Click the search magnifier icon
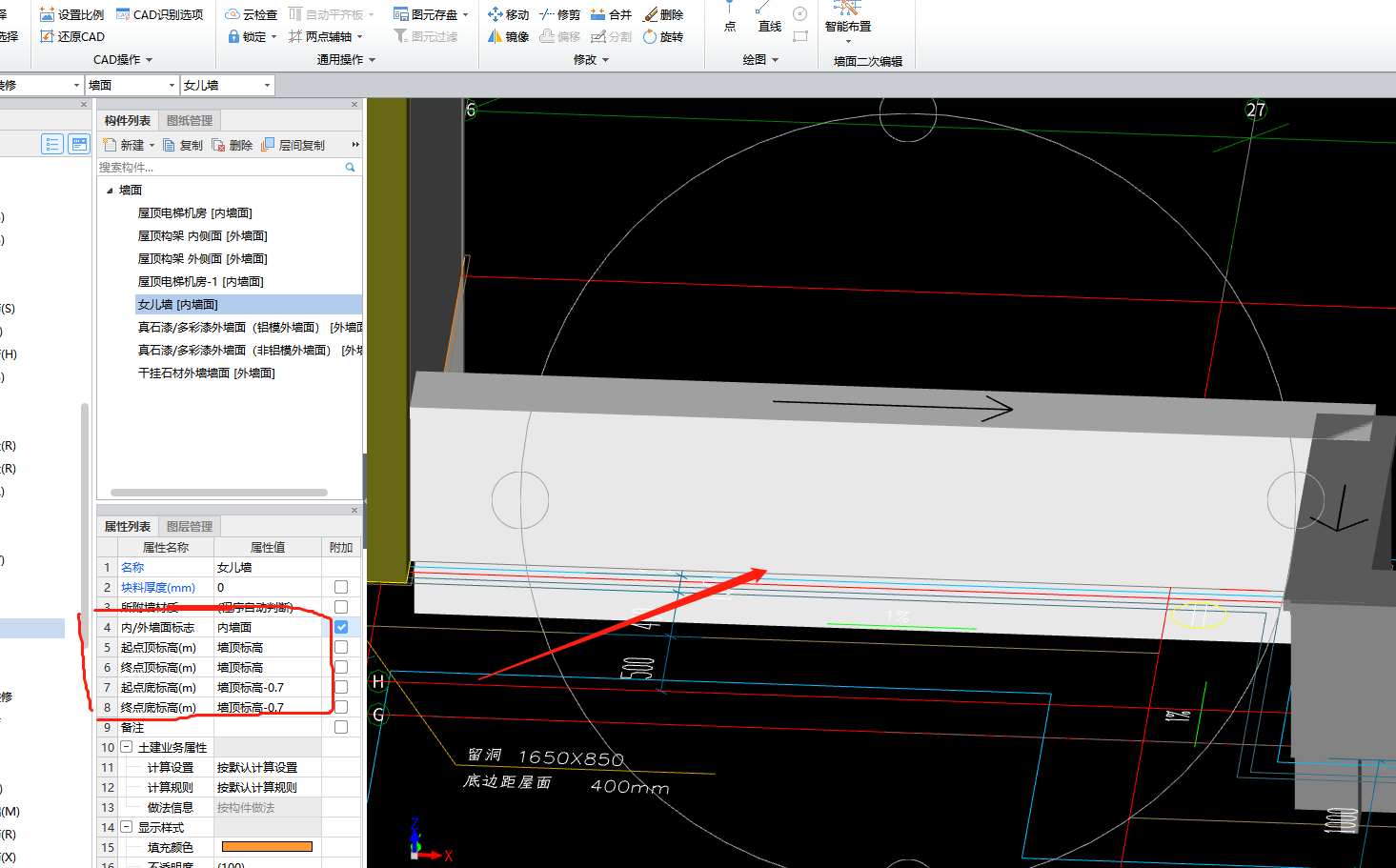 coord(350,167)
